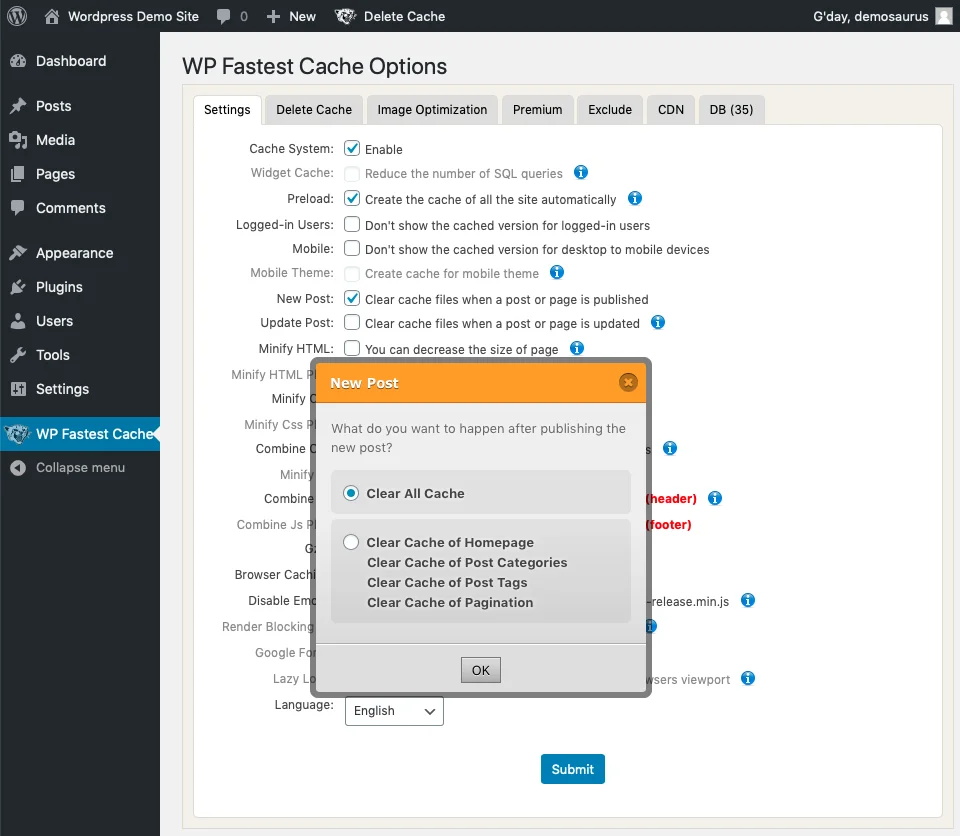Click the Delete Cache cheetah icon

click(x=345, y=16)
